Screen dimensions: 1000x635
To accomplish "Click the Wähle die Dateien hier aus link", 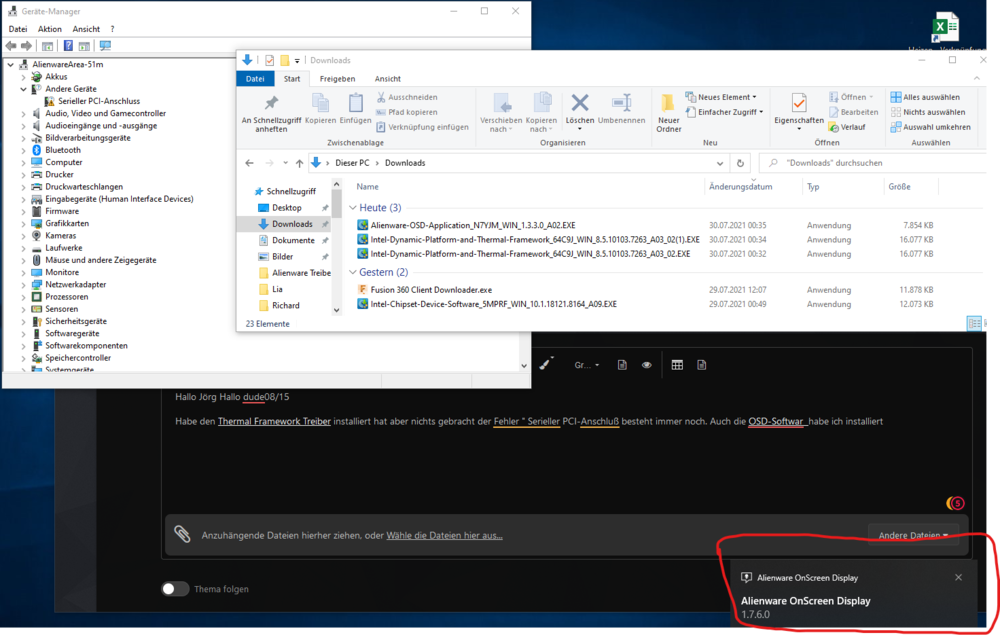I will [x=444, y=535].
